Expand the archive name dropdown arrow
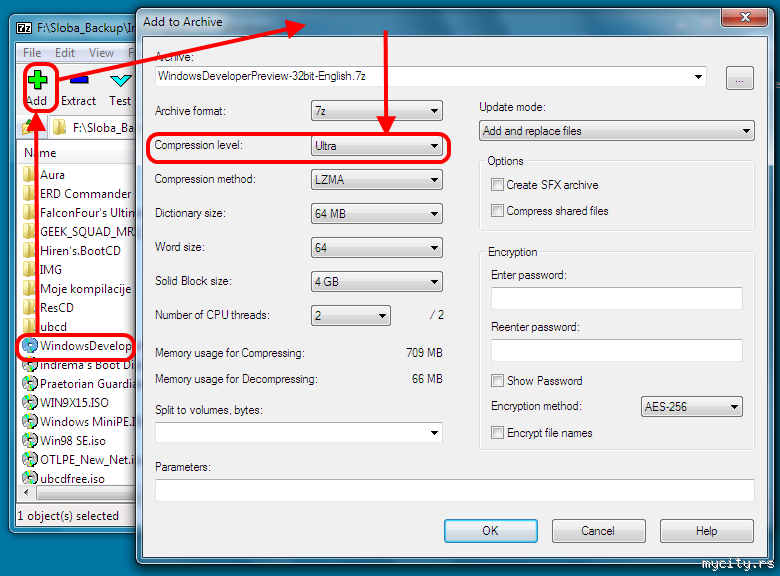Image resolution: width=780 pixels, height=576 pixels. click(x=698, y=77)
